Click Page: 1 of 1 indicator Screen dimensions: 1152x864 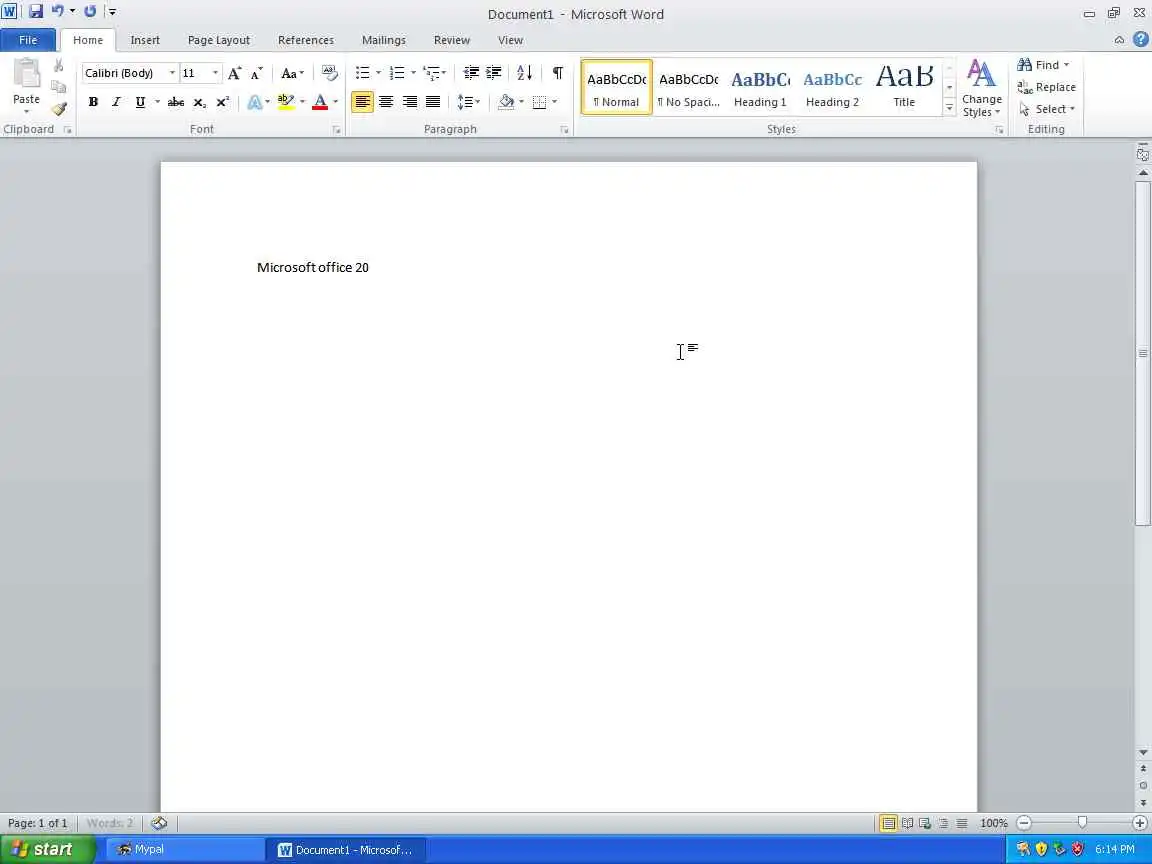pos(37,823)
